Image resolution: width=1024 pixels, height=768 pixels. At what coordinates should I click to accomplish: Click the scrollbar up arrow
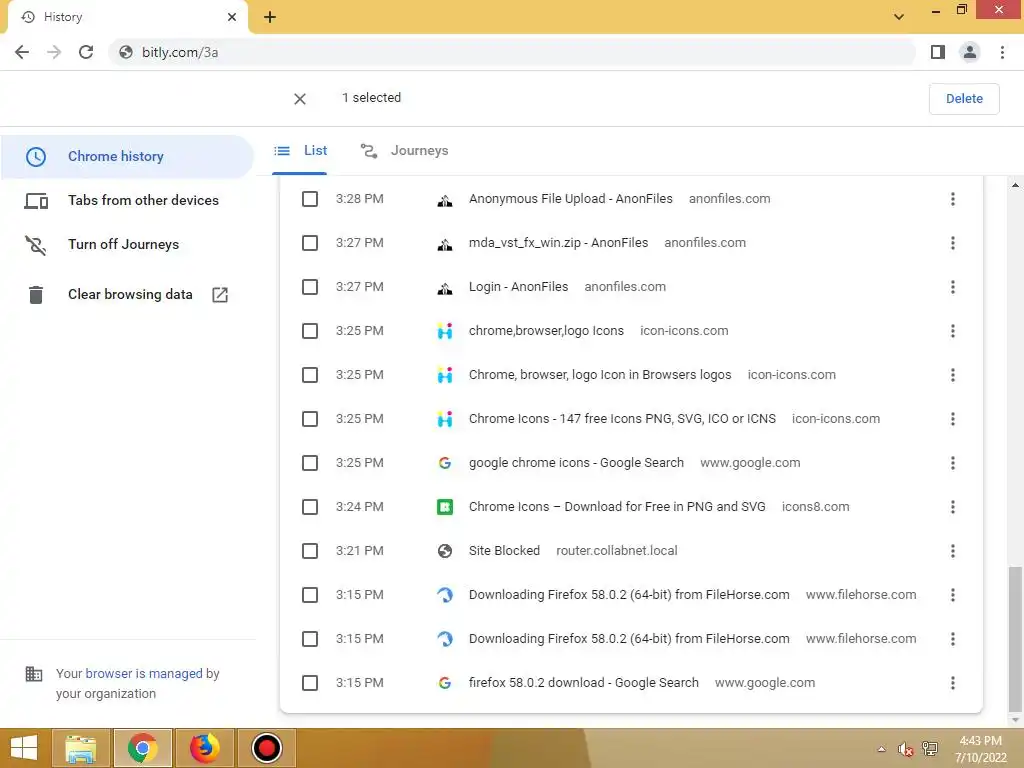coord(1015,185)
